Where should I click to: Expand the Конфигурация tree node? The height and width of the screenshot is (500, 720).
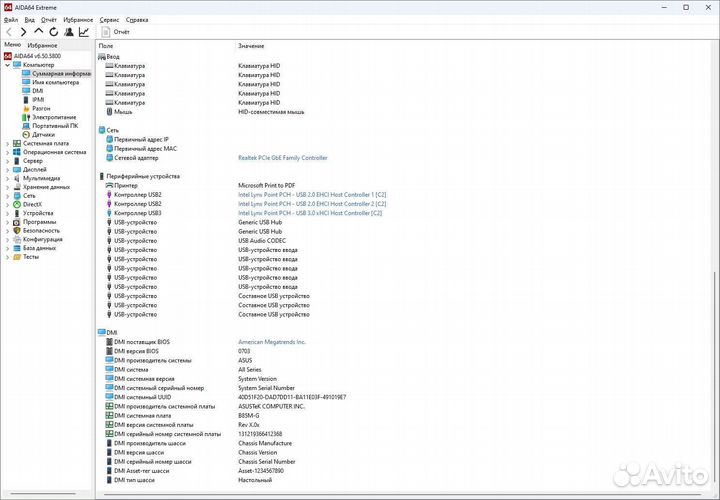[7, 240]
